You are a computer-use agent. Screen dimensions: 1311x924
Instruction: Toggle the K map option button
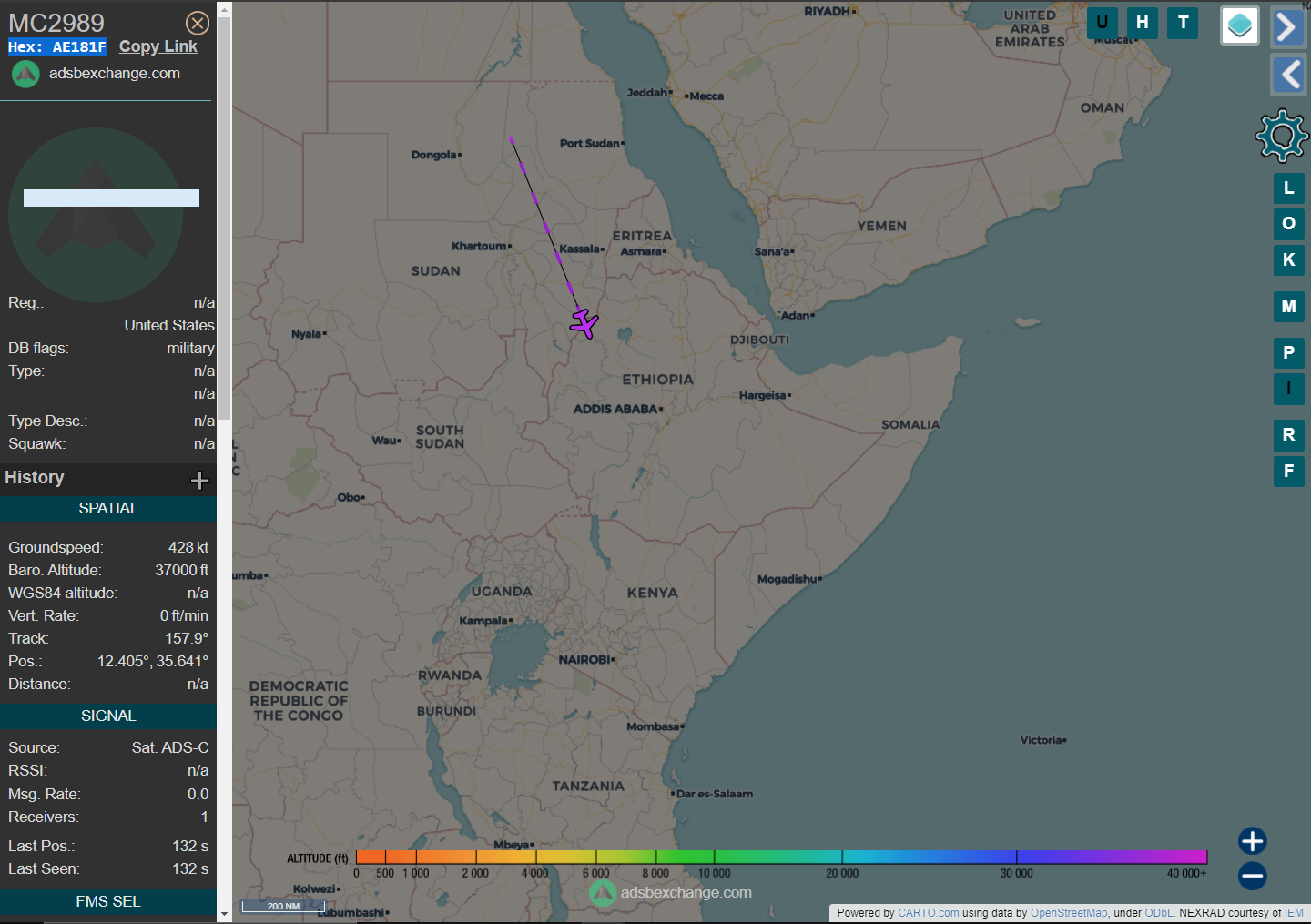1289,259
